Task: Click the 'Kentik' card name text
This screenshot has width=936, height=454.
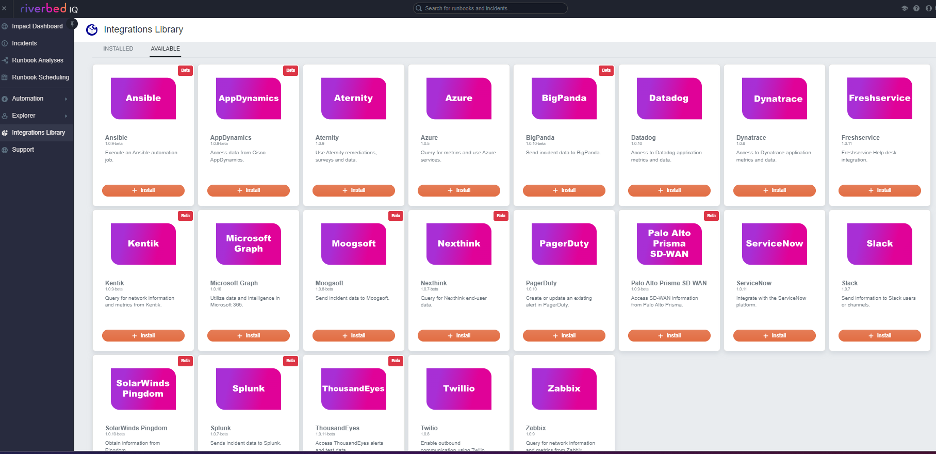Action: point(115,283)
